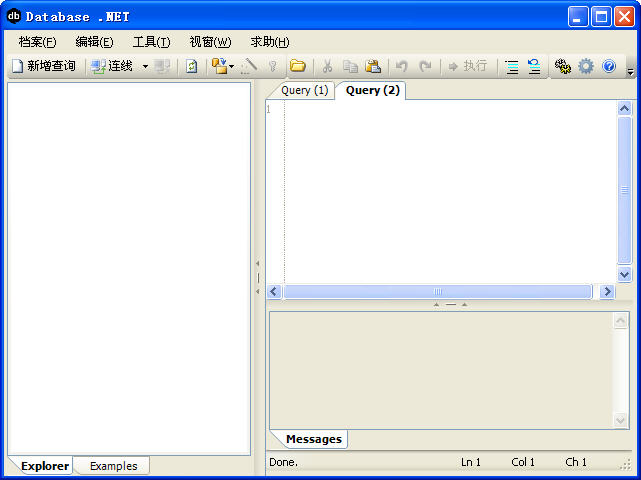Collapse the Explorer panel via splitter handle
Viewport: 641px width, 480px height.
pos(258,278)
